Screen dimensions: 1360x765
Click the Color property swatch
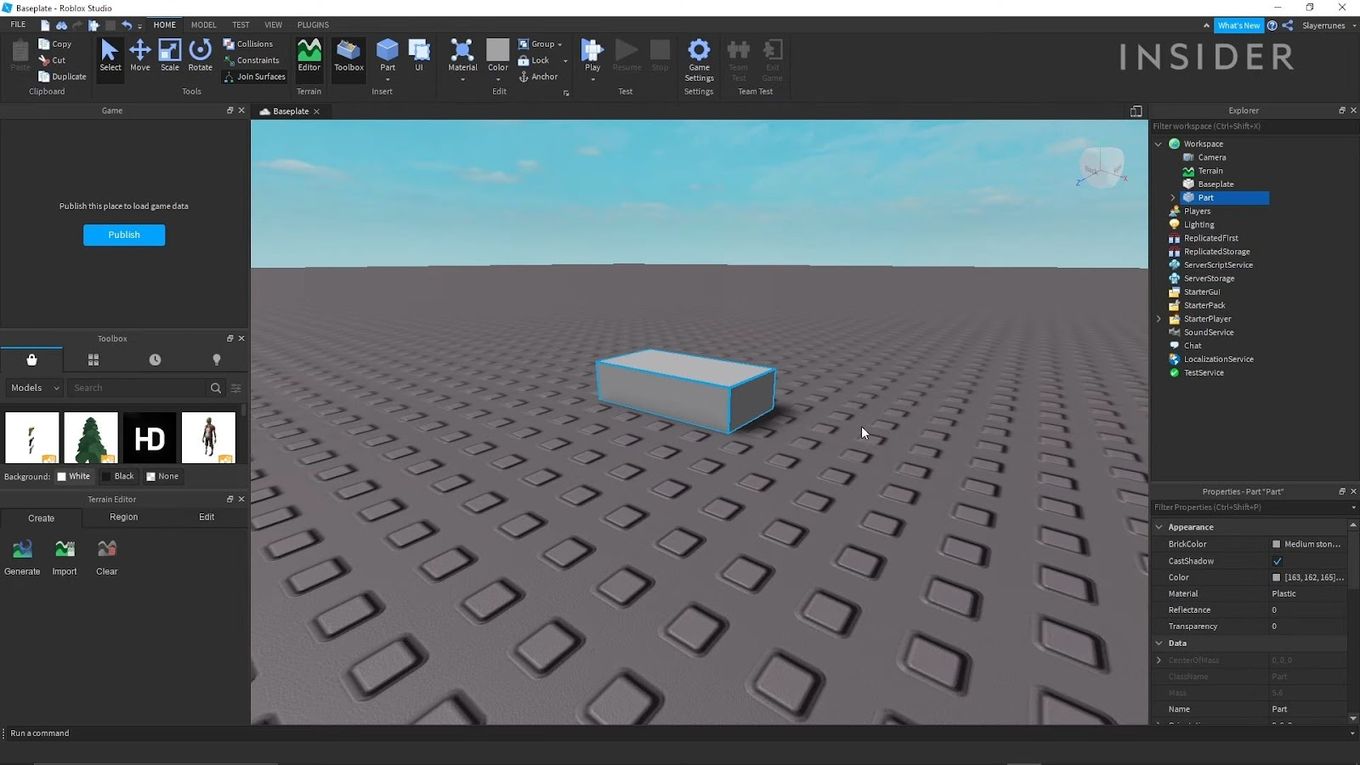1276,578
